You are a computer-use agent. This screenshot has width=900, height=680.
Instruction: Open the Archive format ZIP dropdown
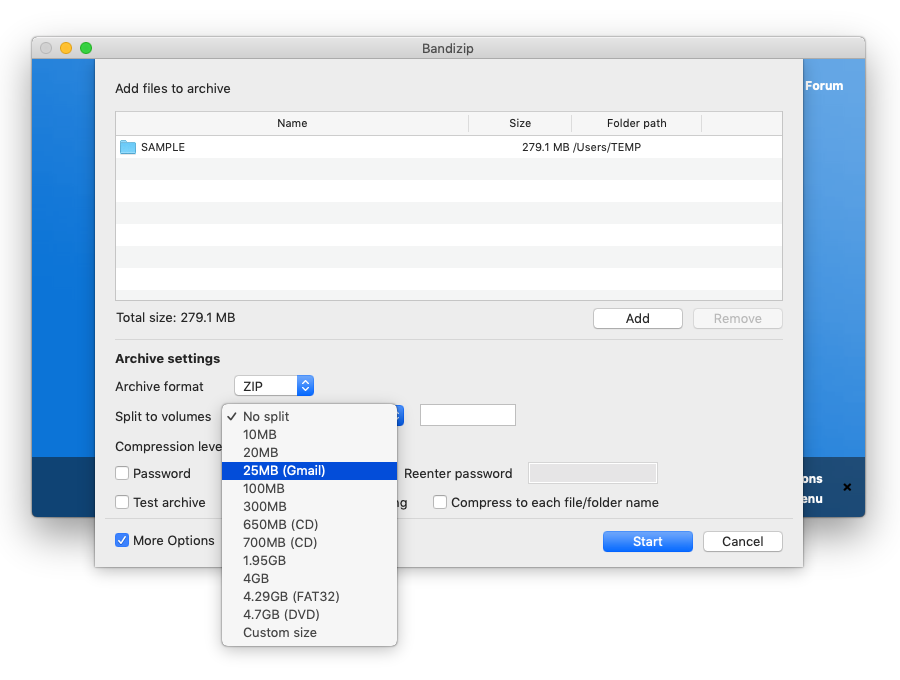(x=274, y=386)
